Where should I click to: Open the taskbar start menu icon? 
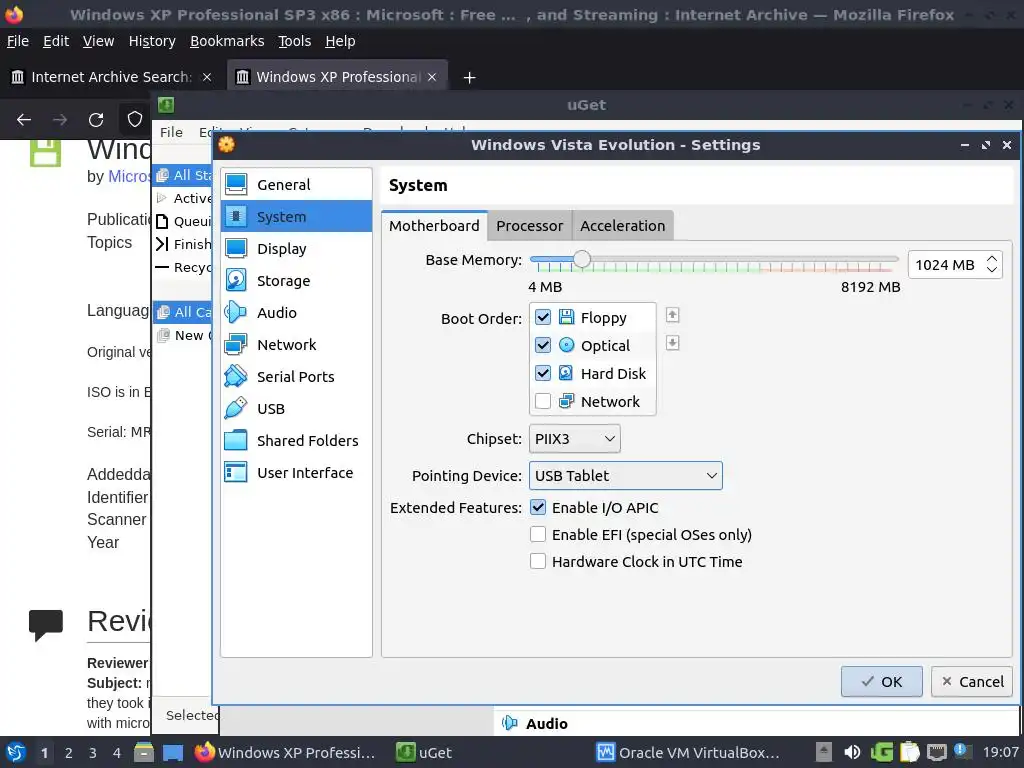(16, 752)
